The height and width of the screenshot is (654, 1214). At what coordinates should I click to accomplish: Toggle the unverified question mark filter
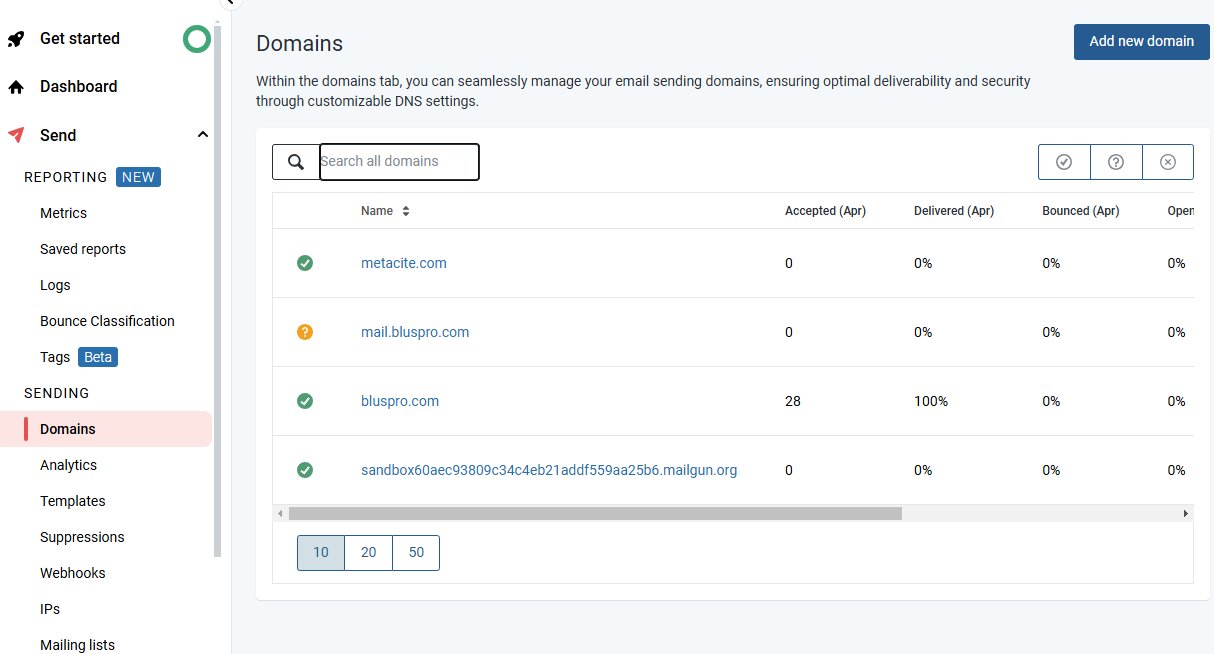(x=1116, y=162)
